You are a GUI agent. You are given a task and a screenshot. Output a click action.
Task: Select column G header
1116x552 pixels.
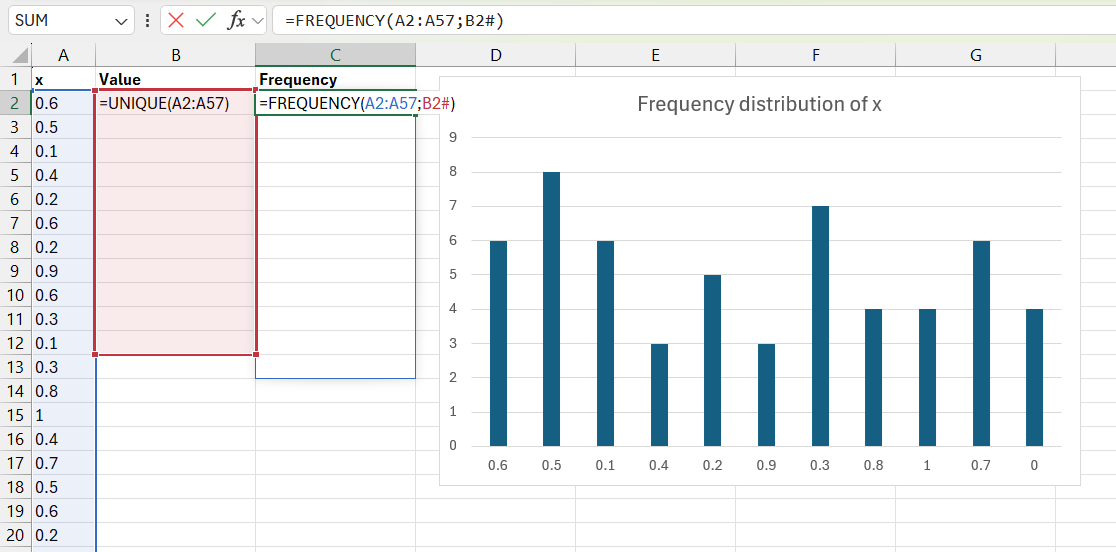[x=976, y=55]
